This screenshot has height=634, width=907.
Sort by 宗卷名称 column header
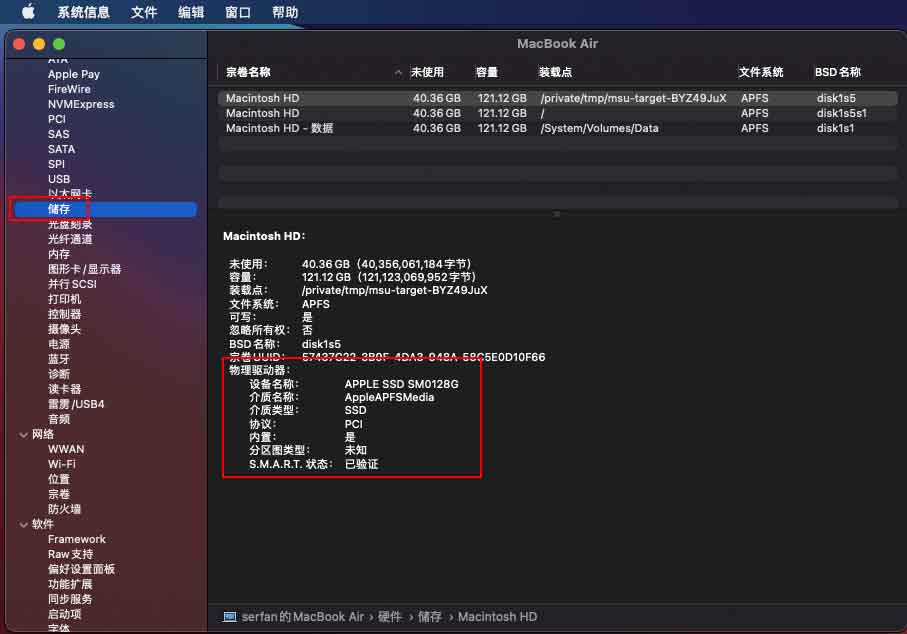pyautogui.click(x=248, y=72)
